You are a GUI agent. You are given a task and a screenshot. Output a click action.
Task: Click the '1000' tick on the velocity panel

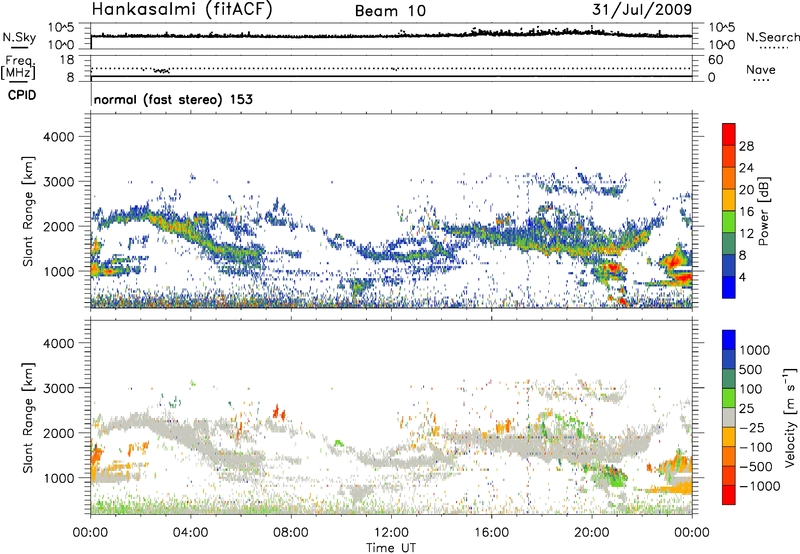click(x=58, y=478)
